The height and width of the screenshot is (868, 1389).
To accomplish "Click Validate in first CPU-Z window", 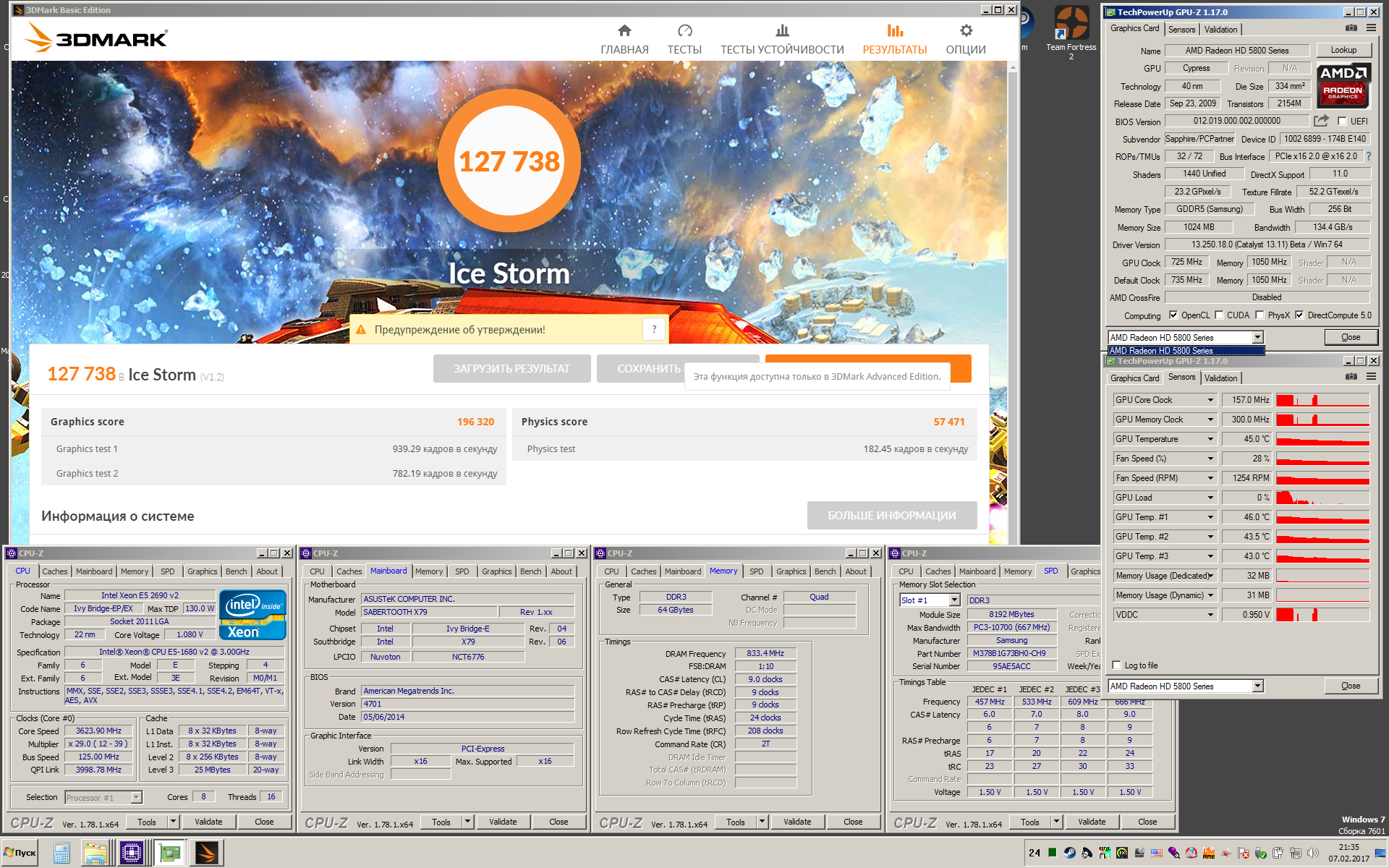I will pyautogui.click(x=208, y=822).
